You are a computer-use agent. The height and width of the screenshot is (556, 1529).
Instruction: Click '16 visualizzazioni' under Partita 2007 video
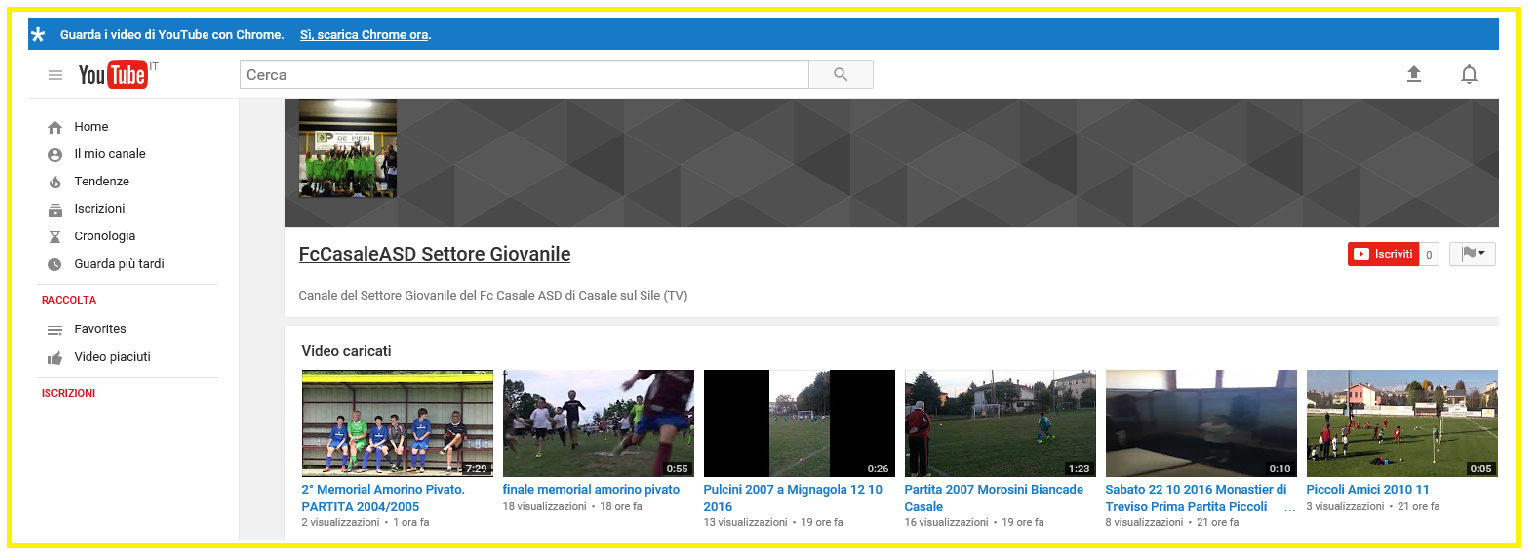(946, 522)
